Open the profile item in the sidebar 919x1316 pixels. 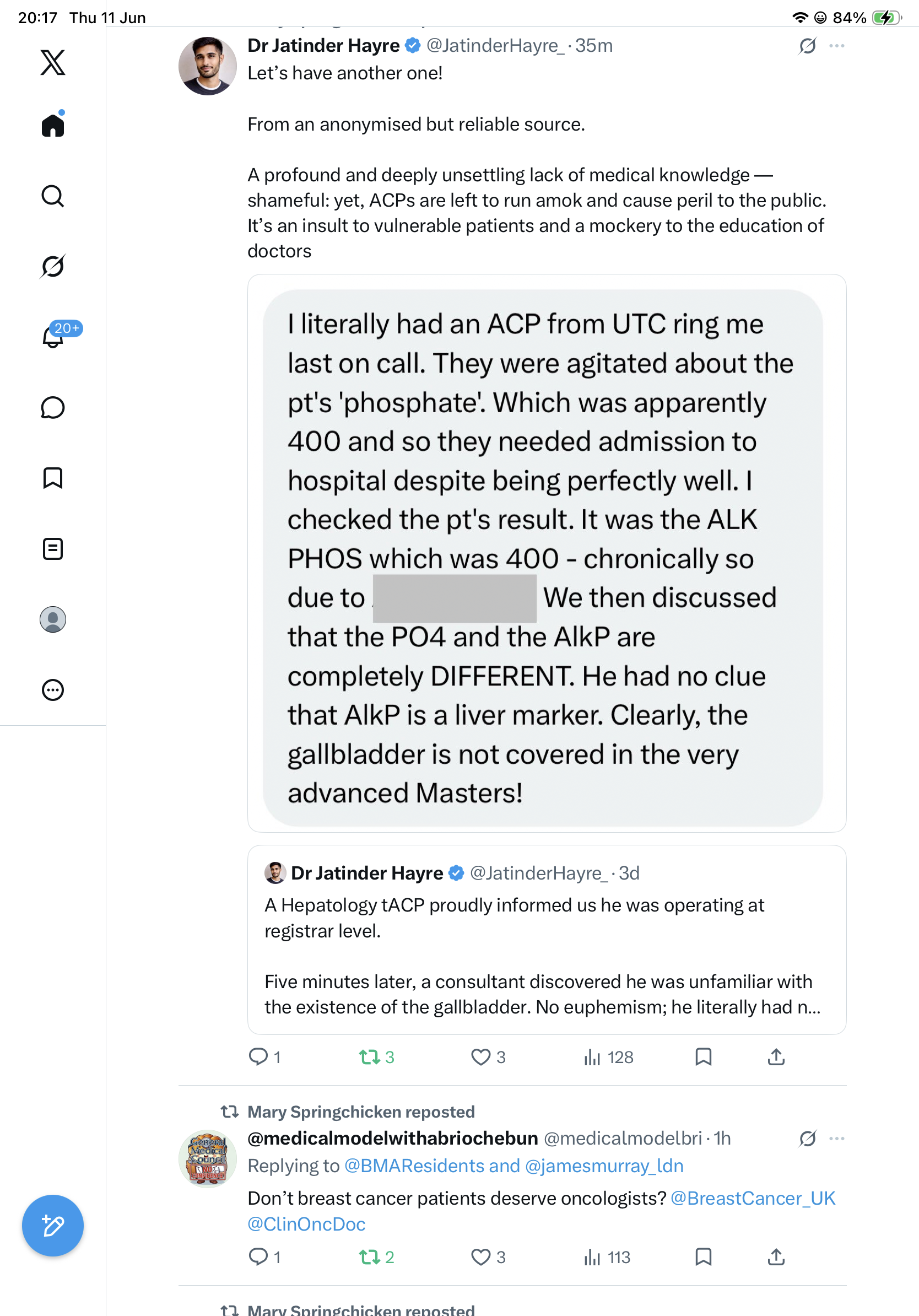[x=53, y=619]
